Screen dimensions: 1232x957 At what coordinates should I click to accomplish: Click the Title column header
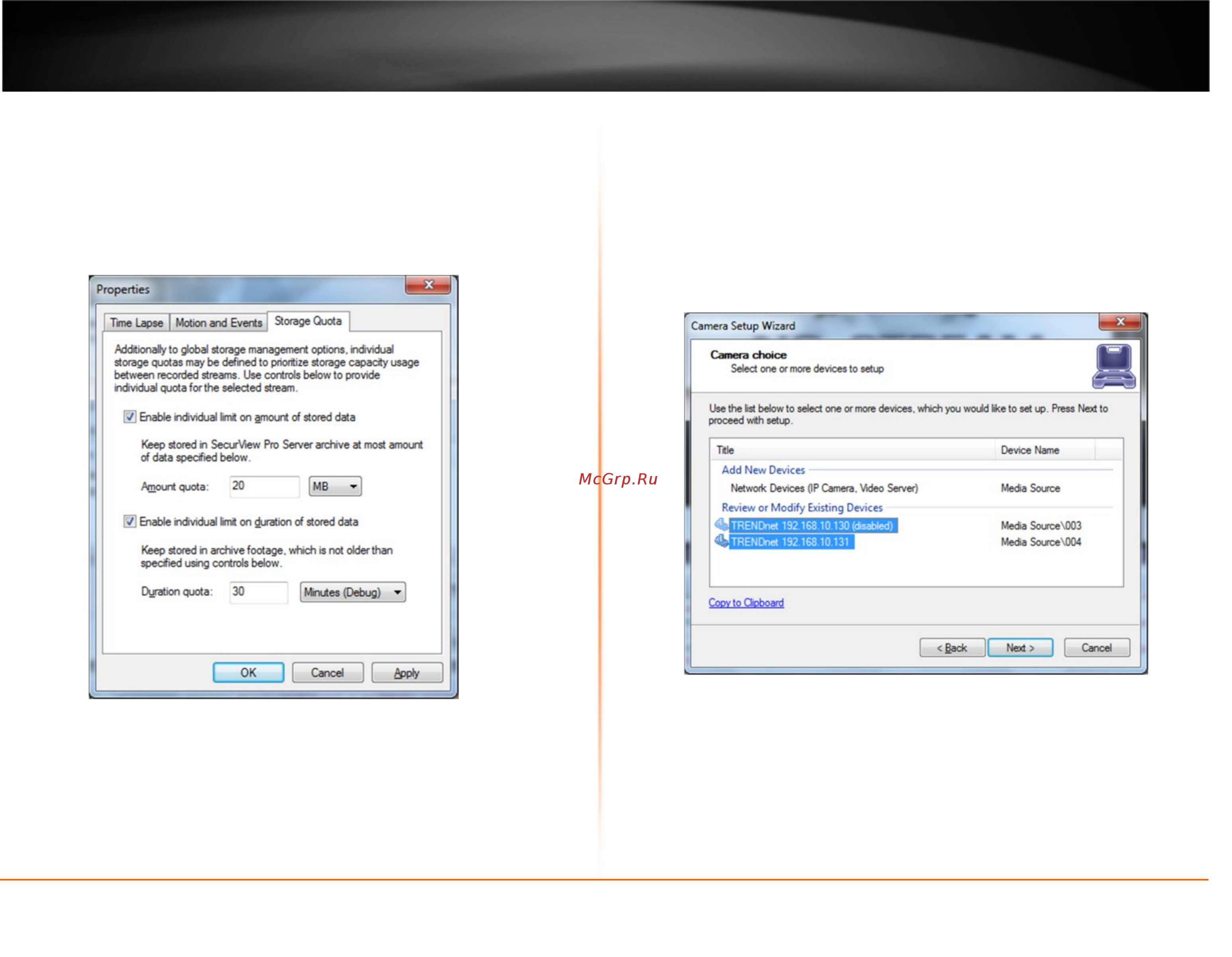click(852, 451)
